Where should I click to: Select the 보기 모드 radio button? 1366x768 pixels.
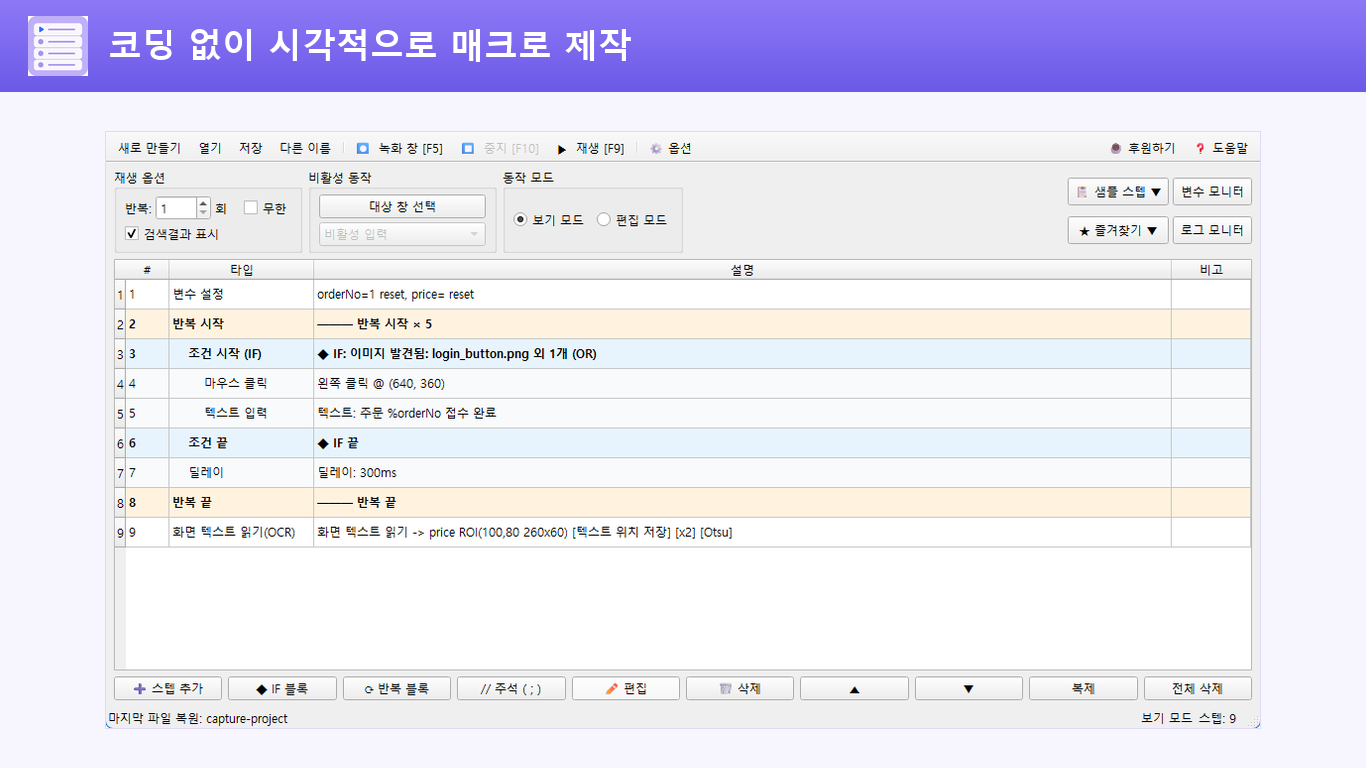[x=548, y=220]
